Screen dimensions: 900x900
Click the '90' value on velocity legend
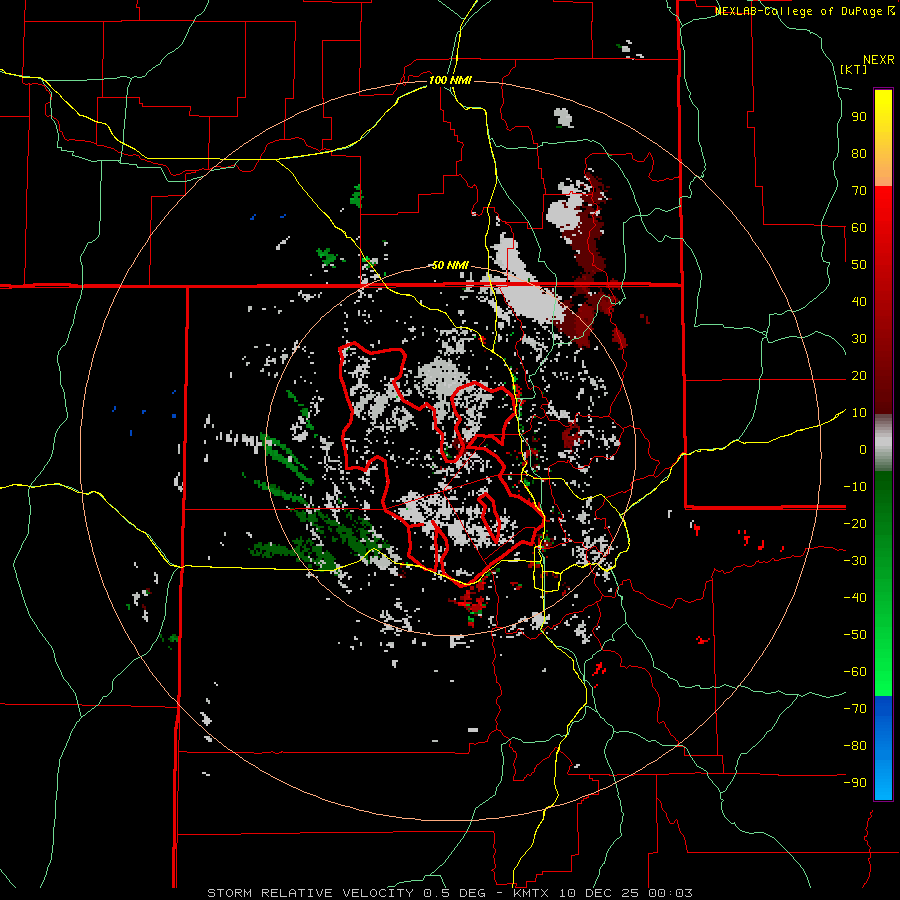pyautogui.click(x=859, y=117)
